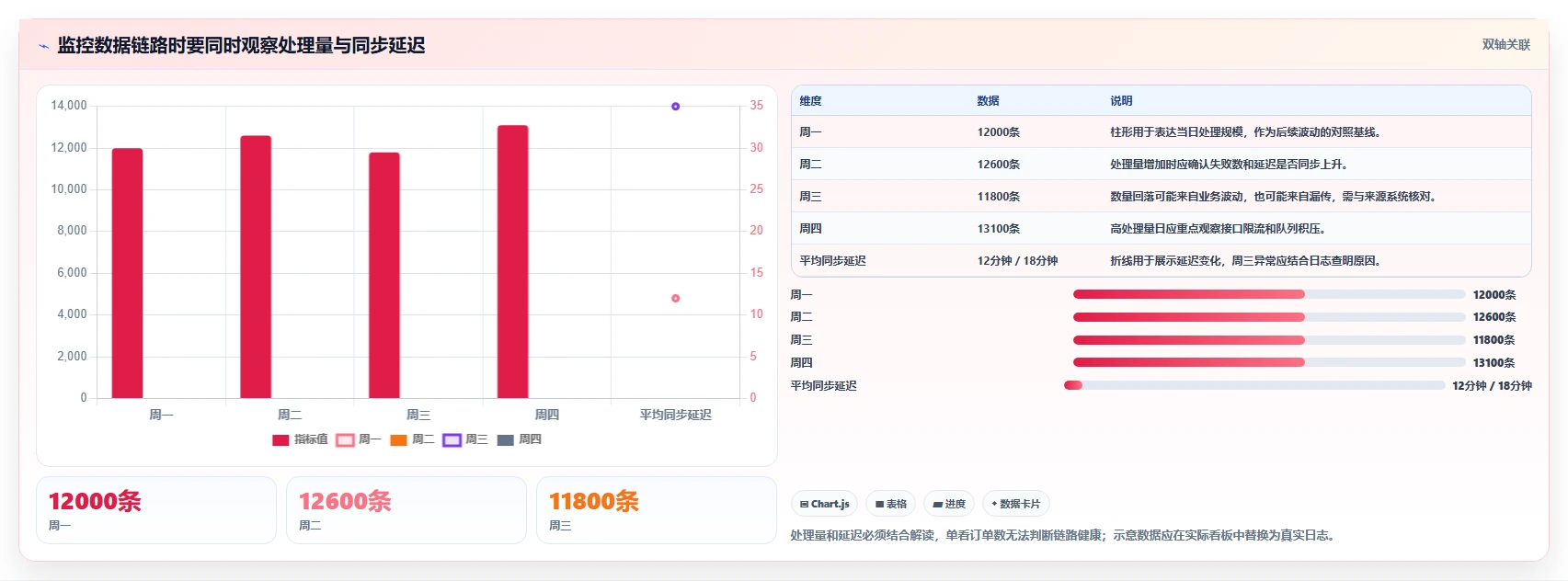Open the 12000条 周一 data card
Image resolution: width=1568 pixels, height=581 pixels.
coord(156,510)
